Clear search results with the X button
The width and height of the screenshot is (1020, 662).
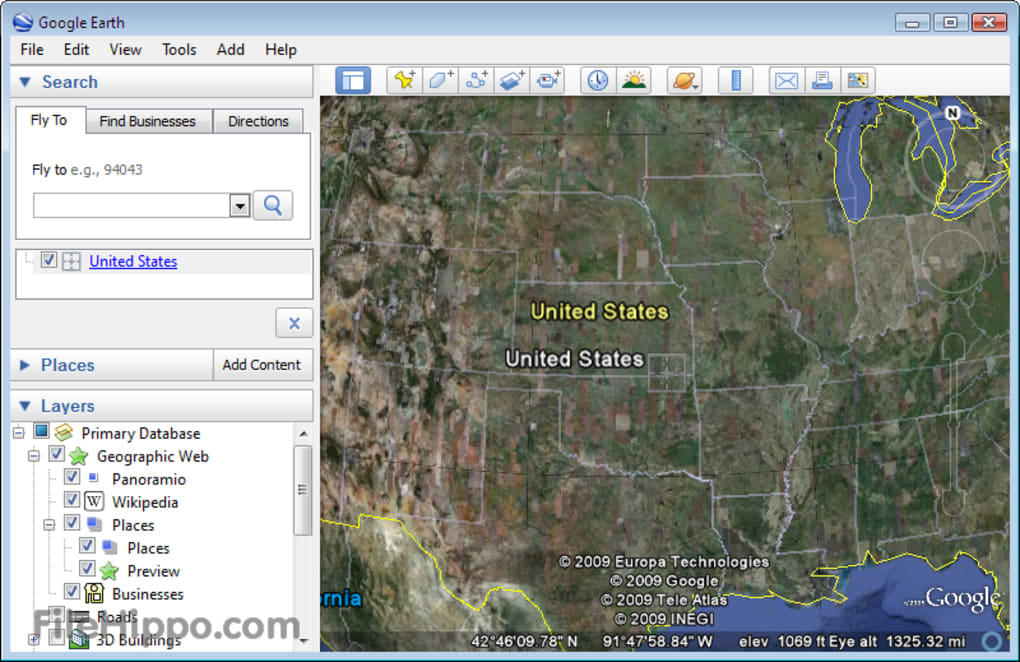294,323
